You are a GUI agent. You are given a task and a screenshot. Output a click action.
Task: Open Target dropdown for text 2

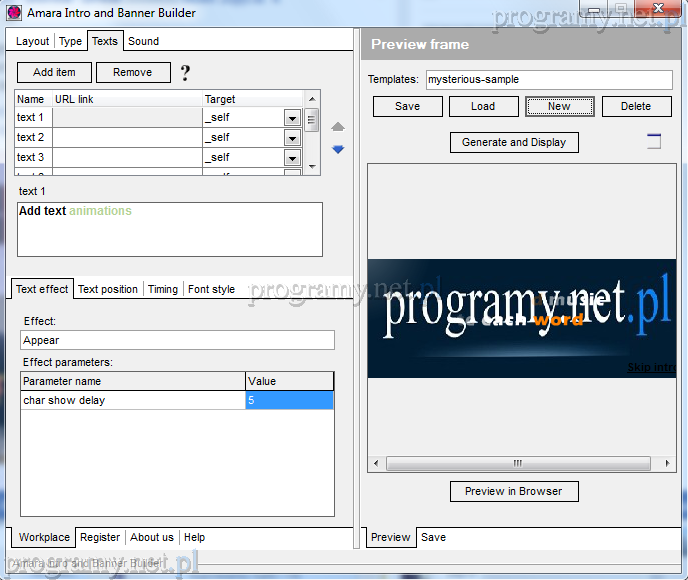(x=292, y=138)
